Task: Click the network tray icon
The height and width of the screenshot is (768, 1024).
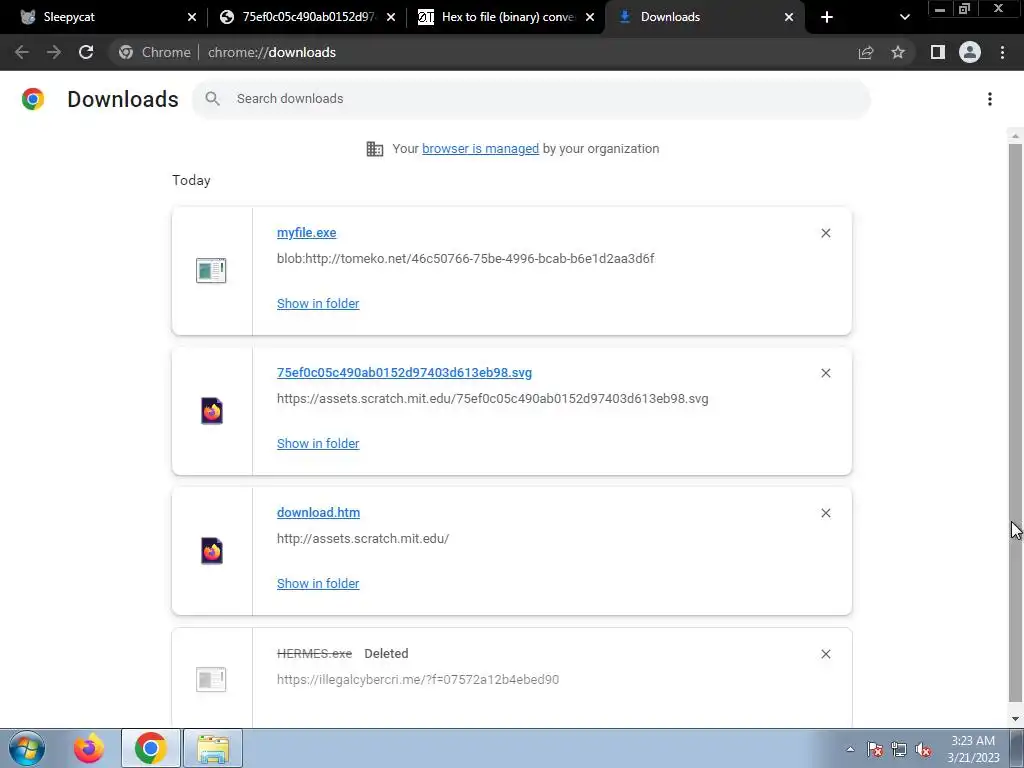Action: tap(899, 749)
